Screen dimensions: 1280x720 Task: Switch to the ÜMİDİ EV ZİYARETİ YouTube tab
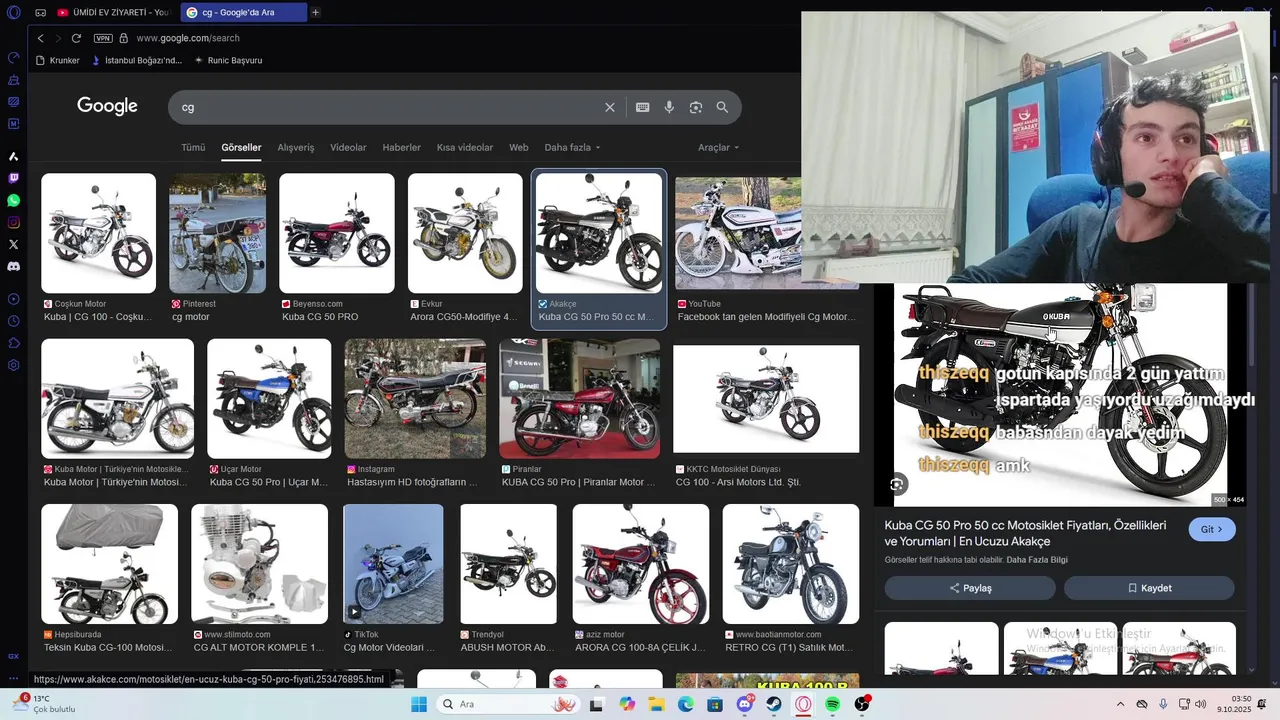(113, 13)
